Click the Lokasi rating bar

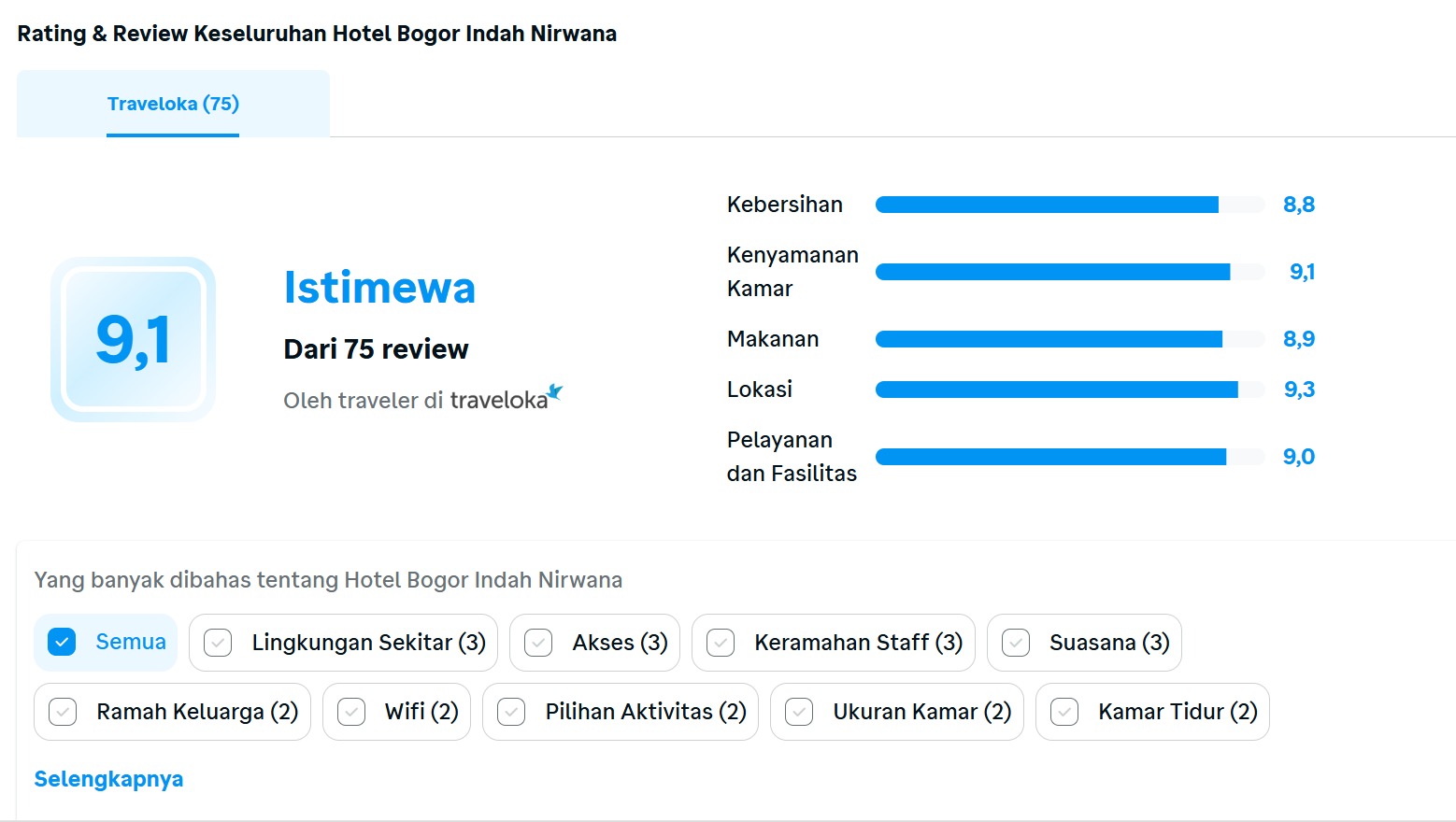1070,390
